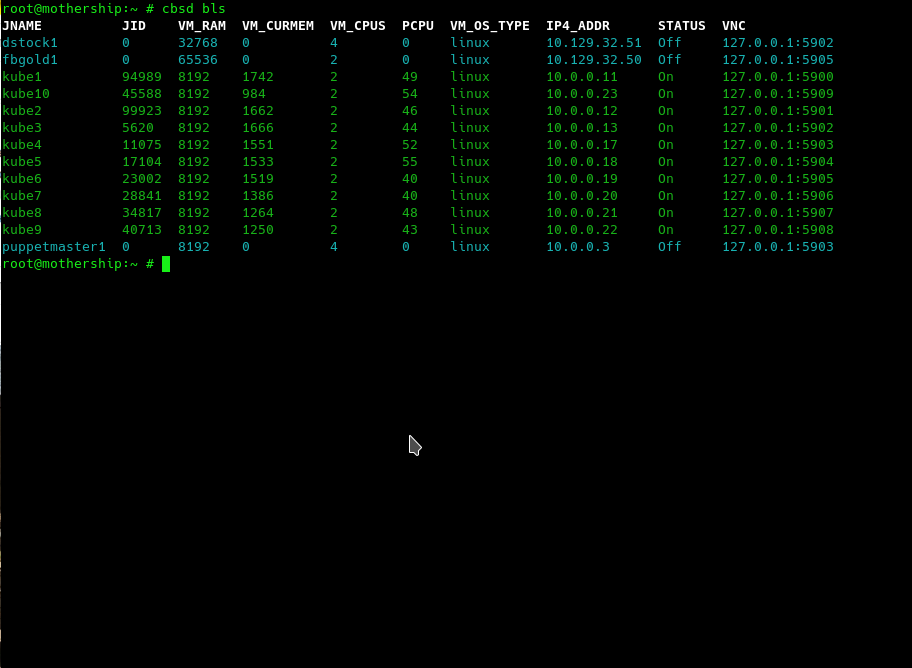Select the dstock1 VM name
Image resolution: width=912 pixels, height=668 pixels.
pos(30,42)
